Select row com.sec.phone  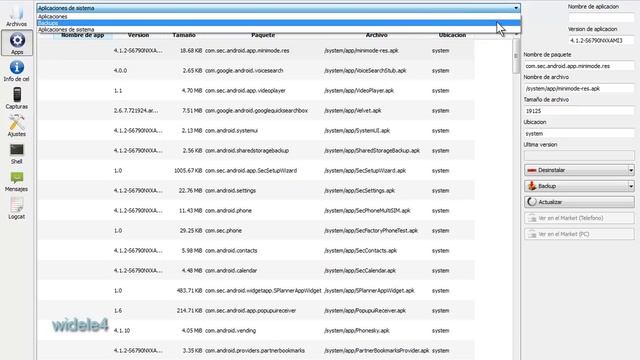pyautogui.click(x=256, y=231)
